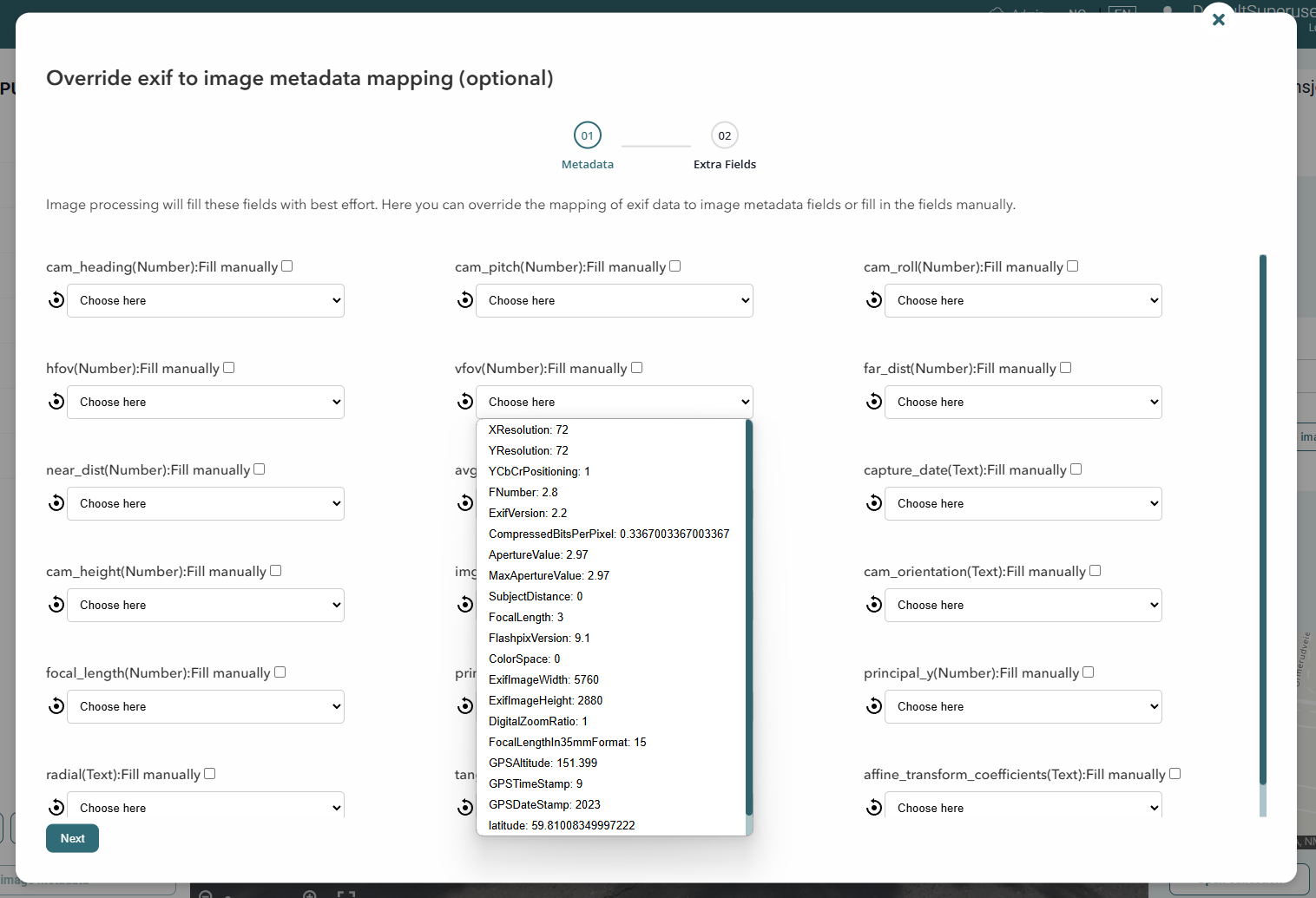Screen dimensions: 1316x898
Task: Expand the focal_length Choose here dropdown
Action: [206, 706]
